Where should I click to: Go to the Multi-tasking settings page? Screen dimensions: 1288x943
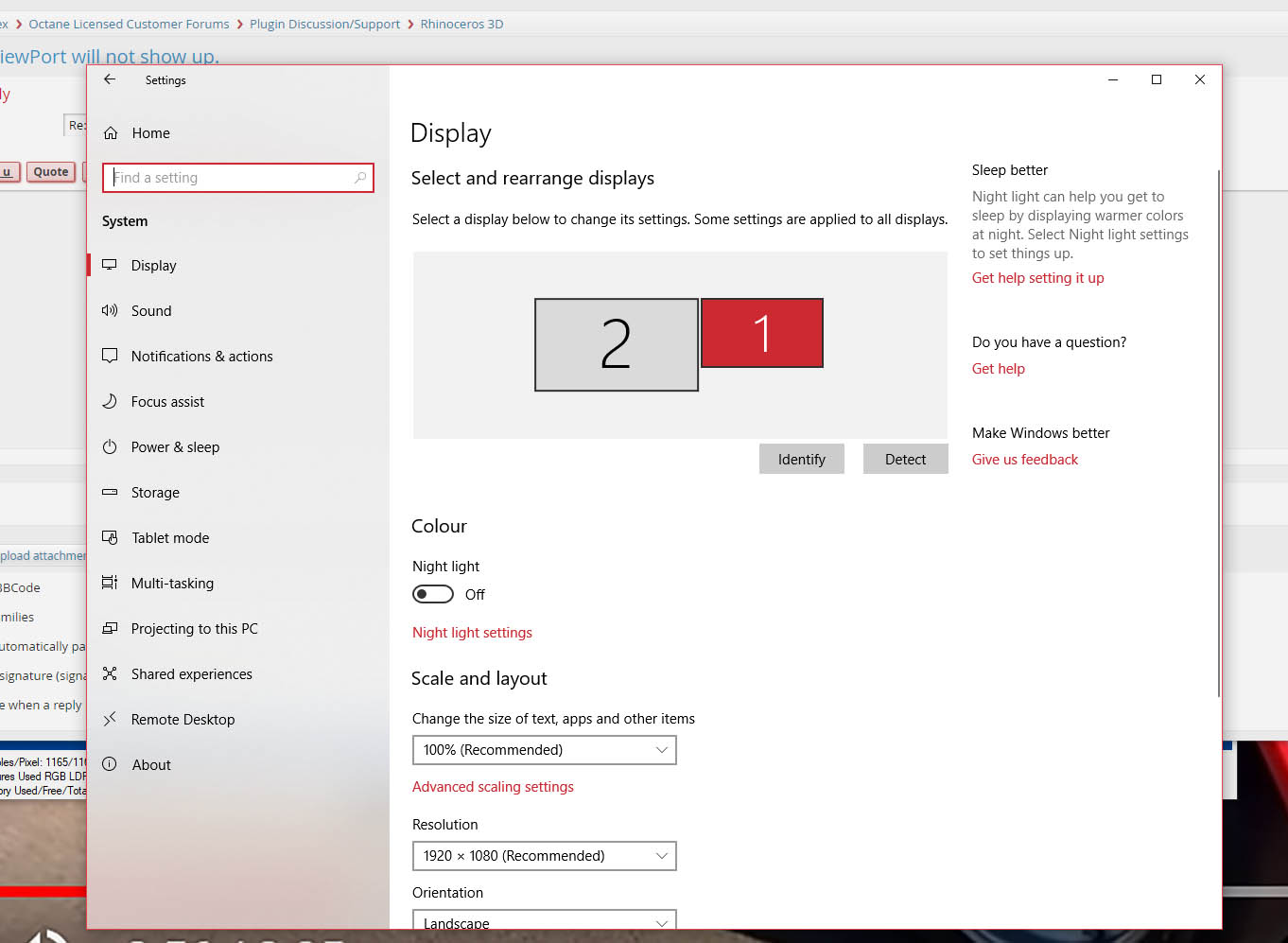click(172, 583)
